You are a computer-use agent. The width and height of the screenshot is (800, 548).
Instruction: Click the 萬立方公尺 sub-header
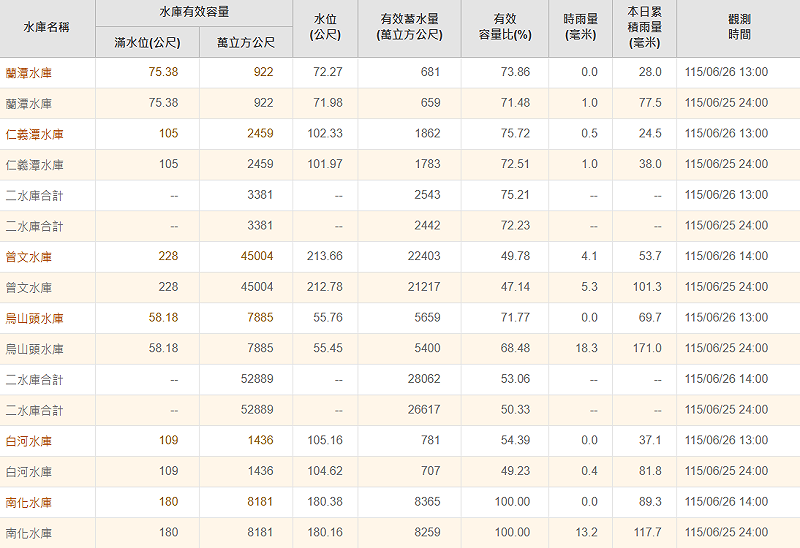246,42
